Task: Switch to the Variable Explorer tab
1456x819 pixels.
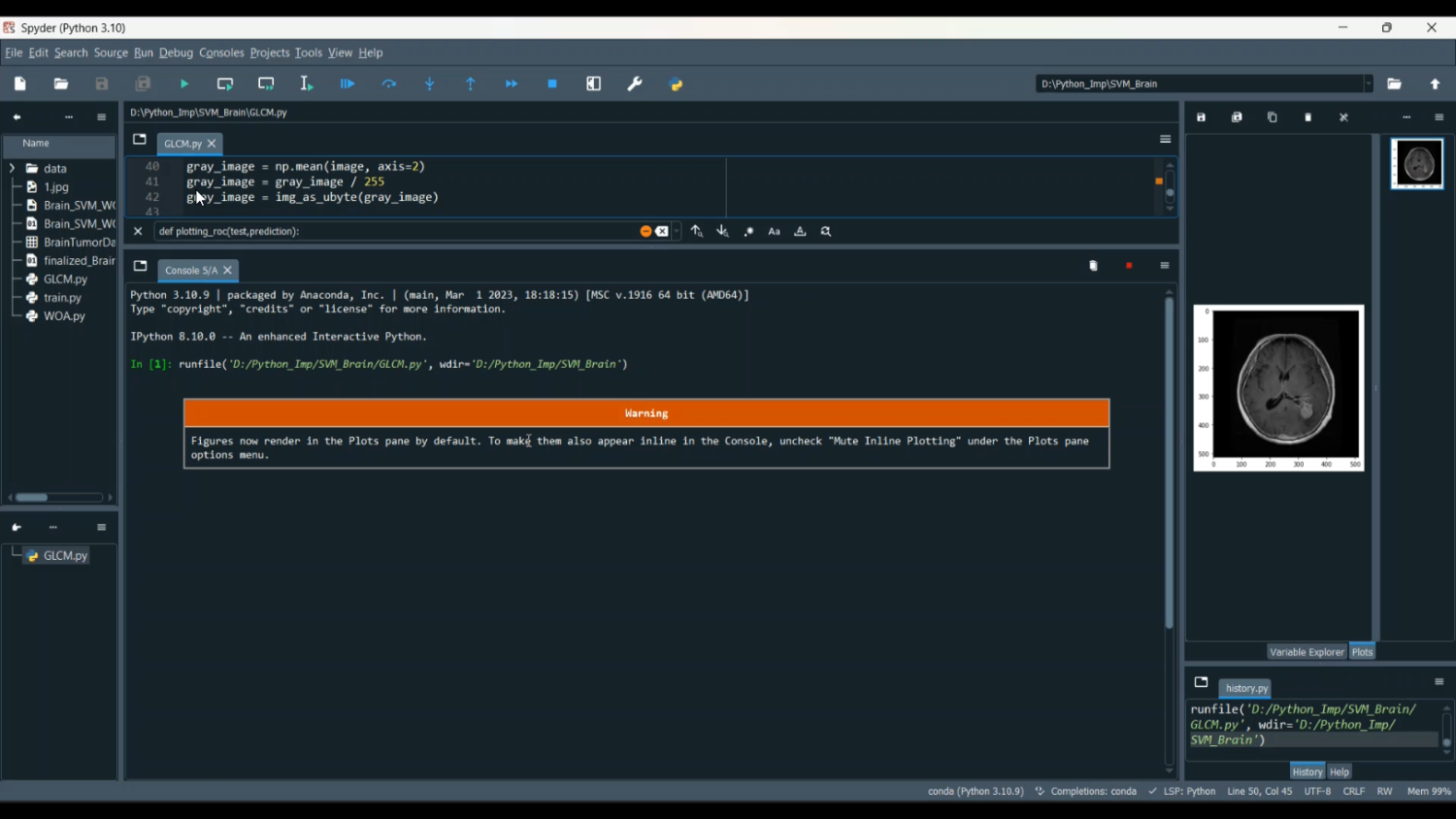Action: pos(1307,652)
